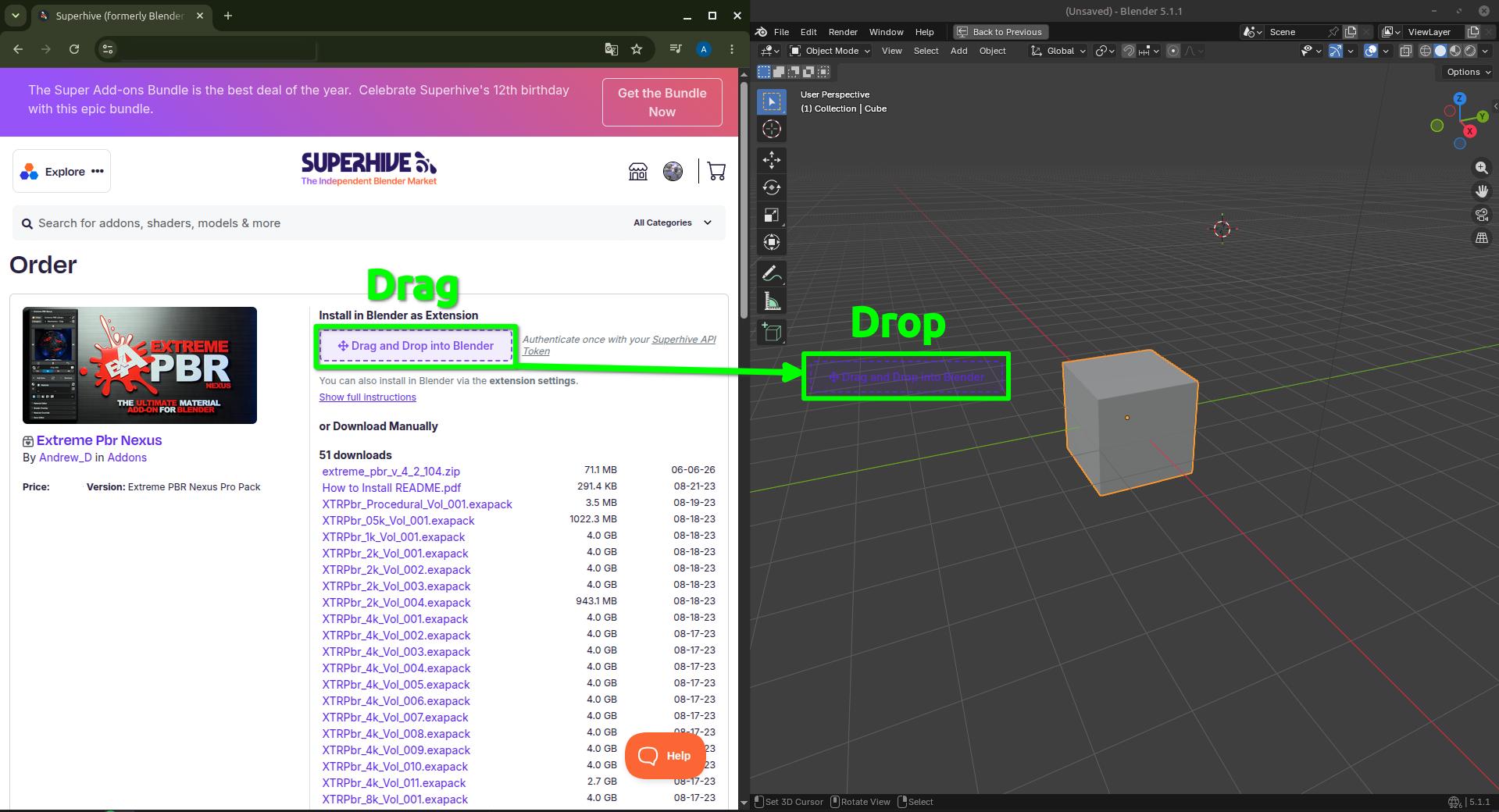Open the Show full instructions link

point(367,397)
